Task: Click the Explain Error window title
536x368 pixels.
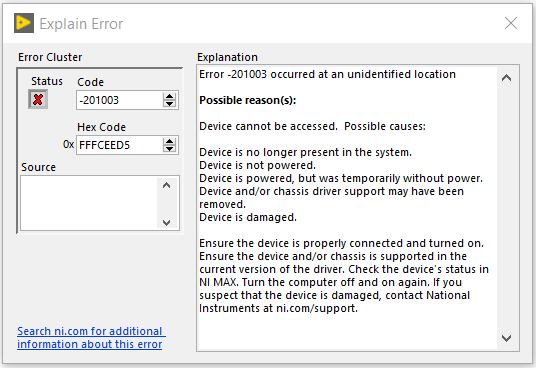Action: coord(81,24)
